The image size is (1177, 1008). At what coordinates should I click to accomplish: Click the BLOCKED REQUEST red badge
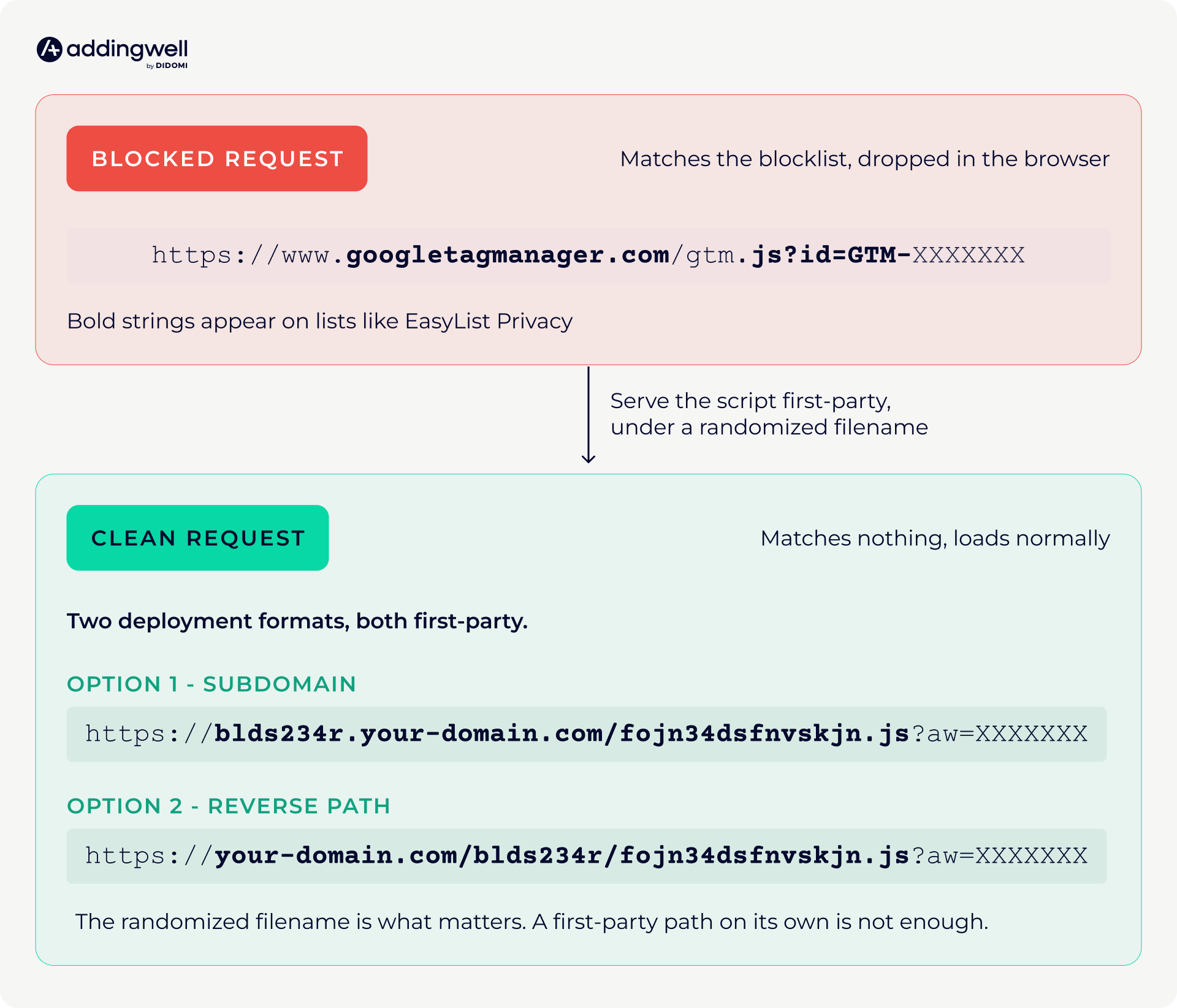tap(217, 159)
